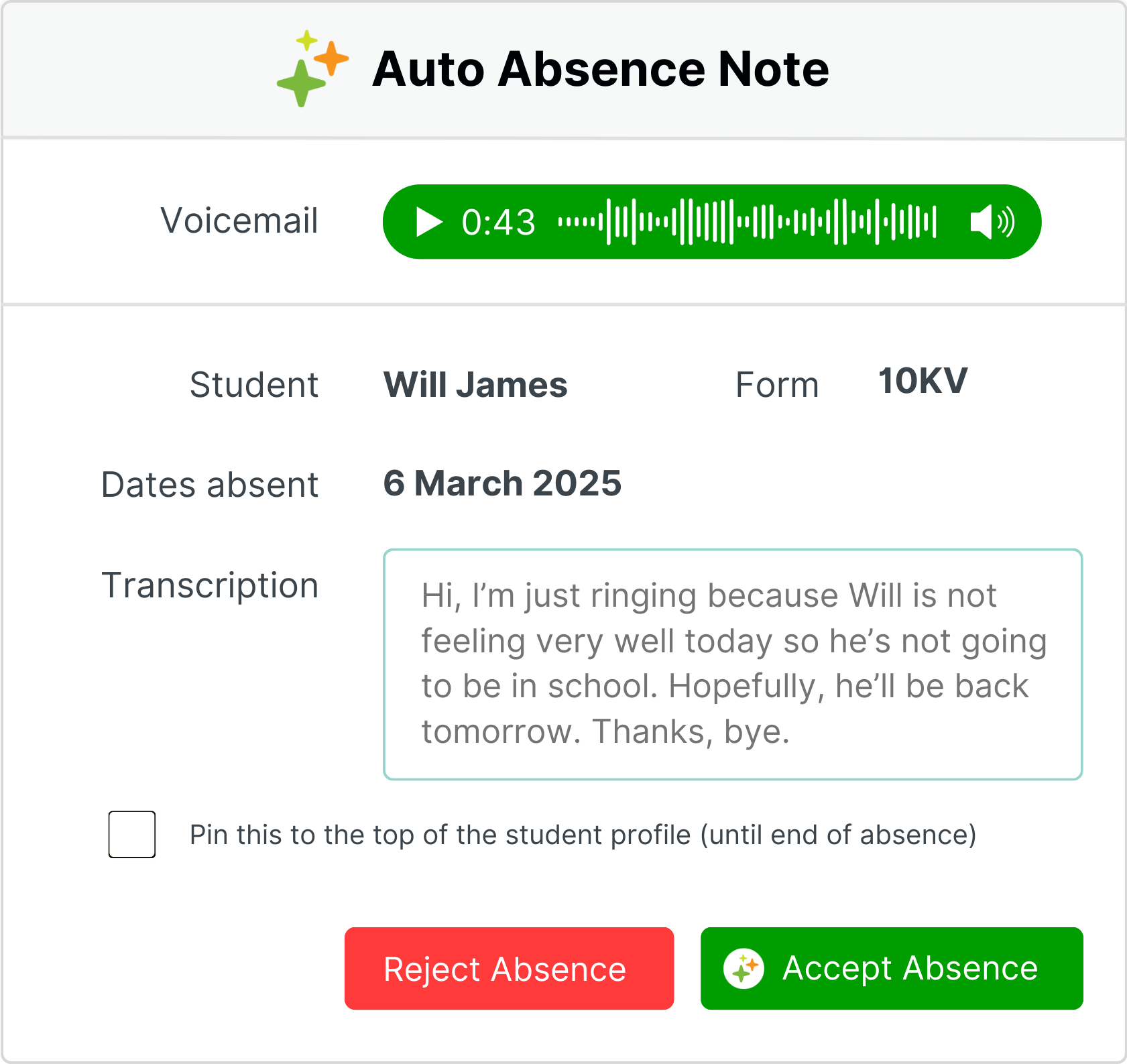
Task: Select the form group 10KV
Action: coord(923,381)
